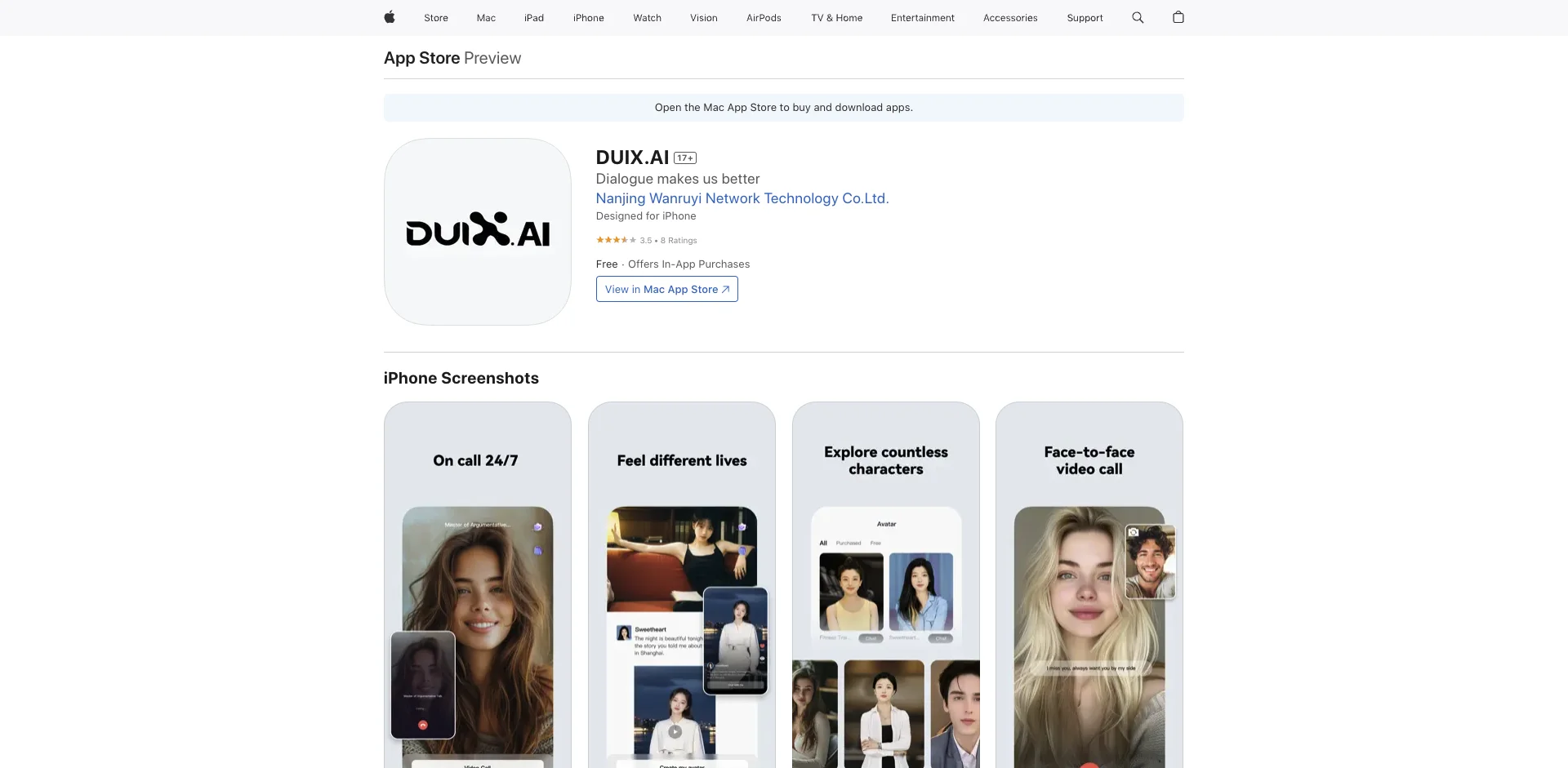Click View in Mac App Store button
Image resolution: width=1568 pixels, height=768 pixels.
[x=667, y=289]
